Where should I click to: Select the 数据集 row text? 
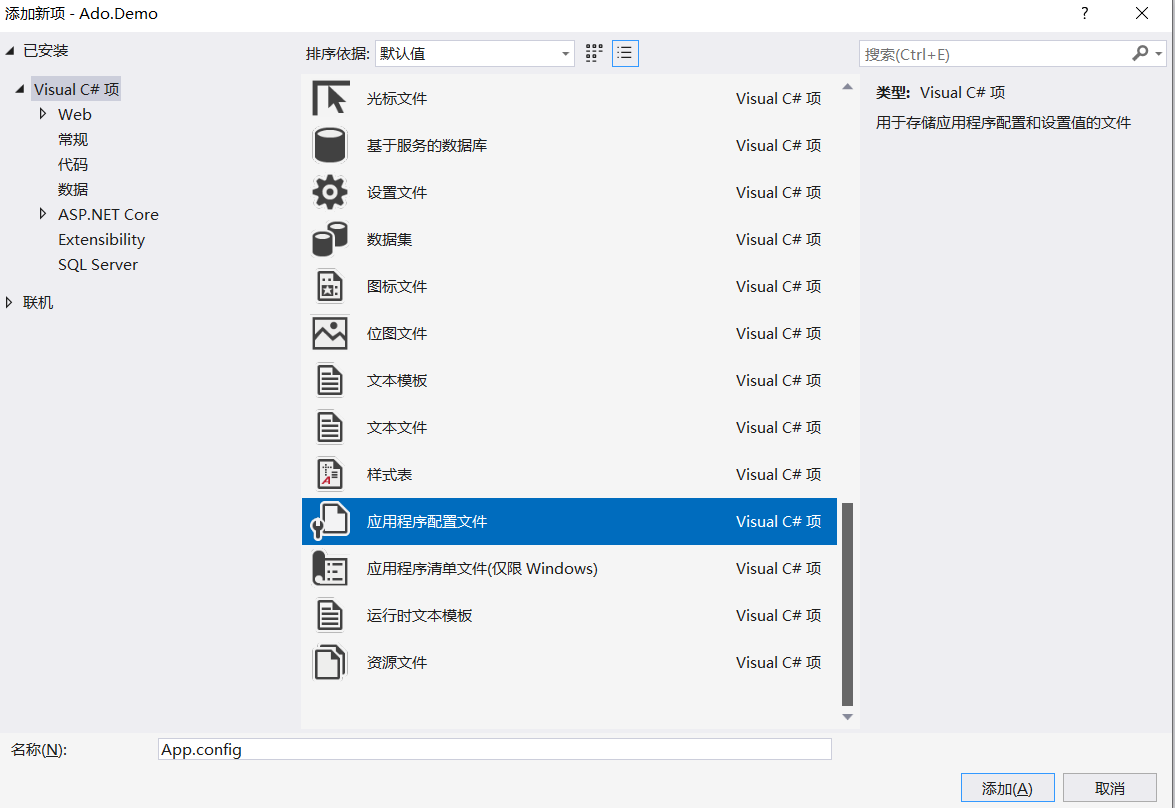(389, 240)
